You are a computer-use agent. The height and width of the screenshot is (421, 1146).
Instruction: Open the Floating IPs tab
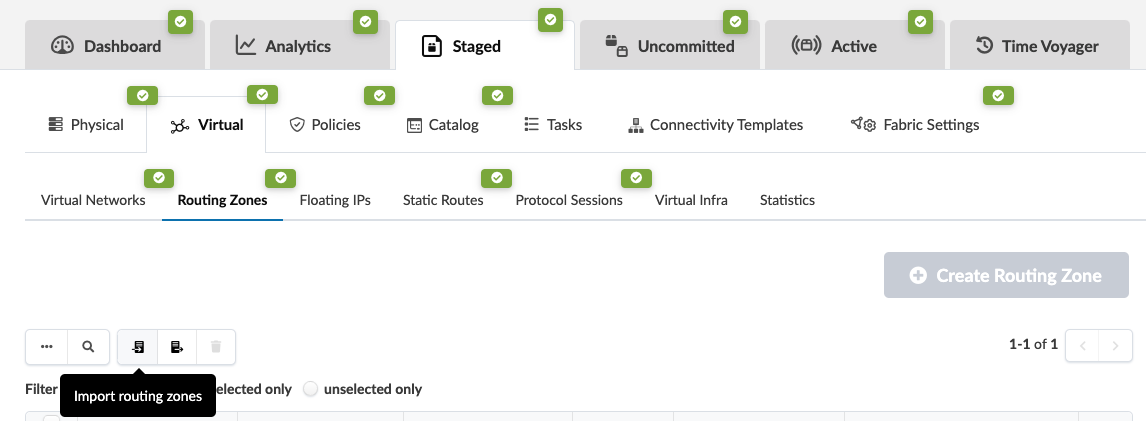tap(335, 200)
